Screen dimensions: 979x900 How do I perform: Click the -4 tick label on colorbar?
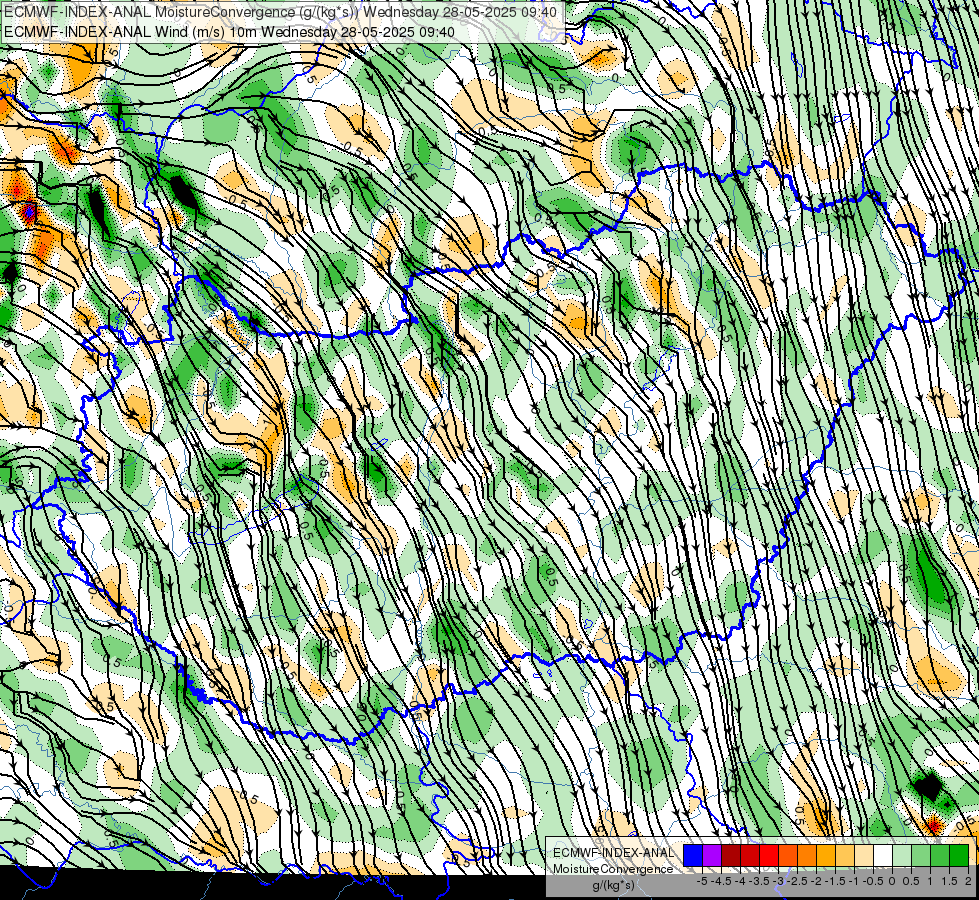pos(740,881)
